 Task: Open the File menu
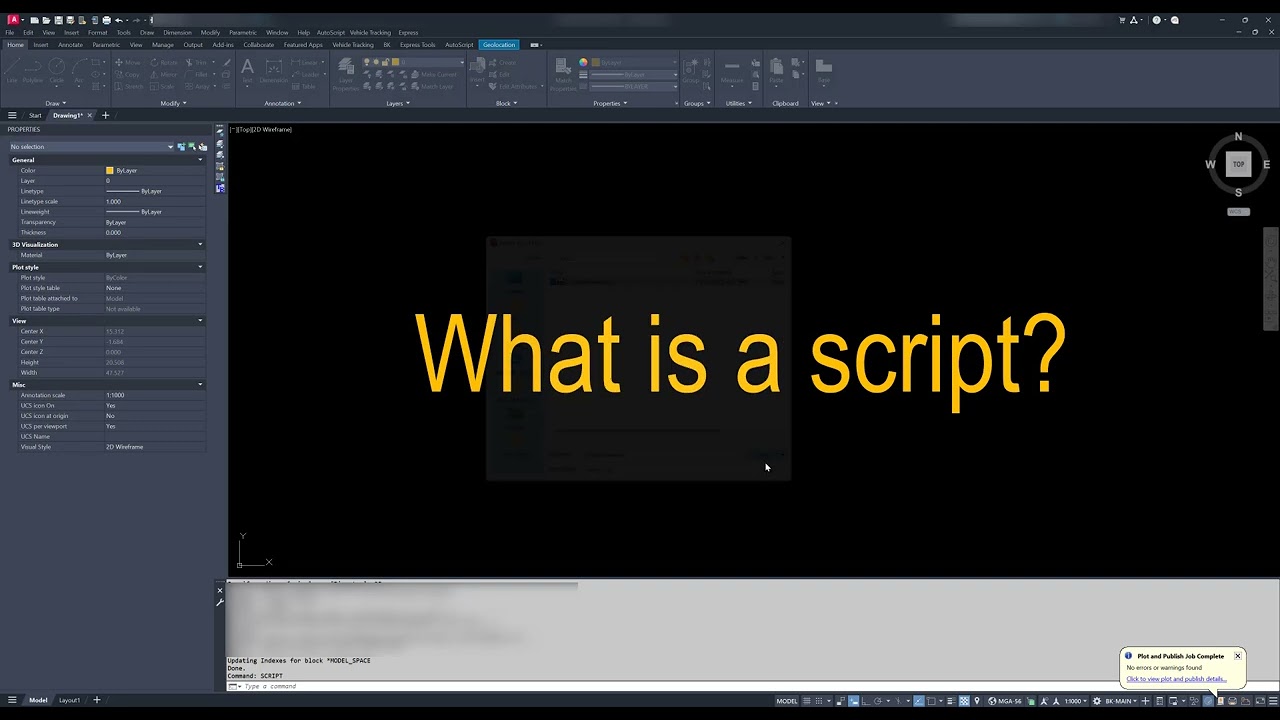[10, 32]
